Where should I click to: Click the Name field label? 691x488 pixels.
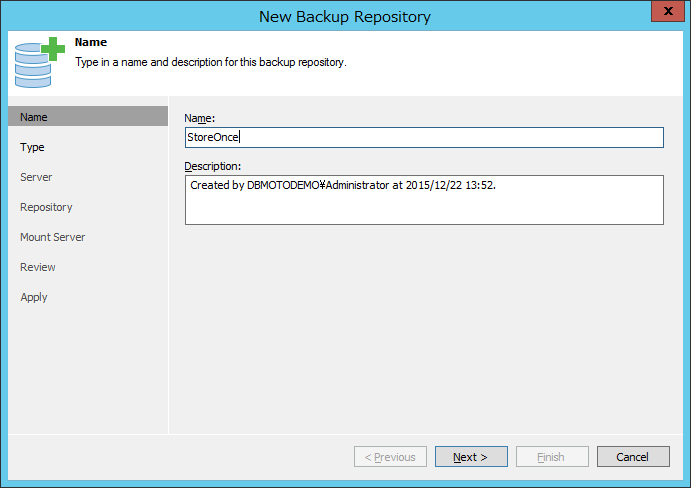[x=200, y=118]
